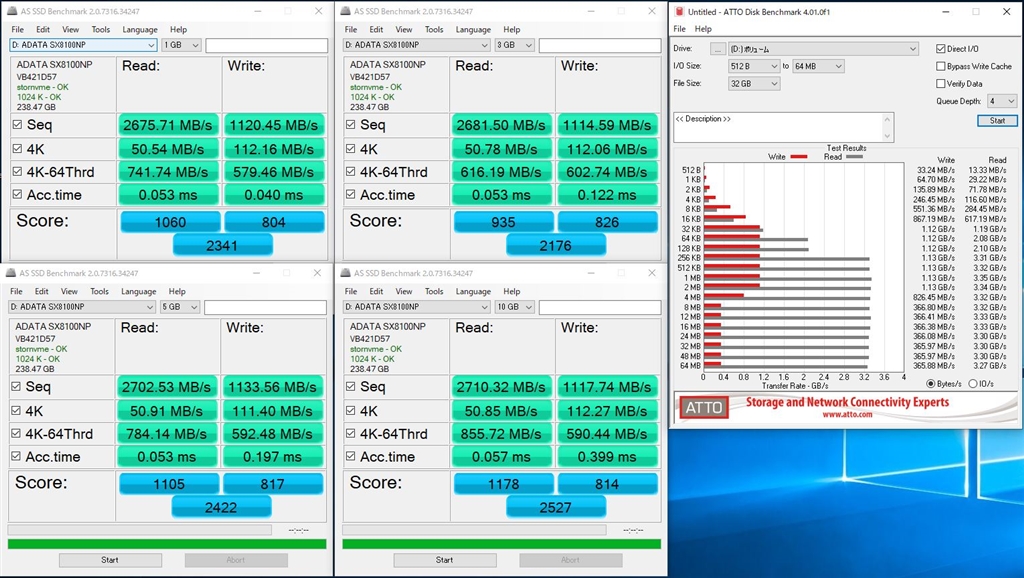Toggle Acc.time checkbox in the 10 GB AS SSD window
The height and width of the screenshot is (578, 1024).
tap(351, 456)
